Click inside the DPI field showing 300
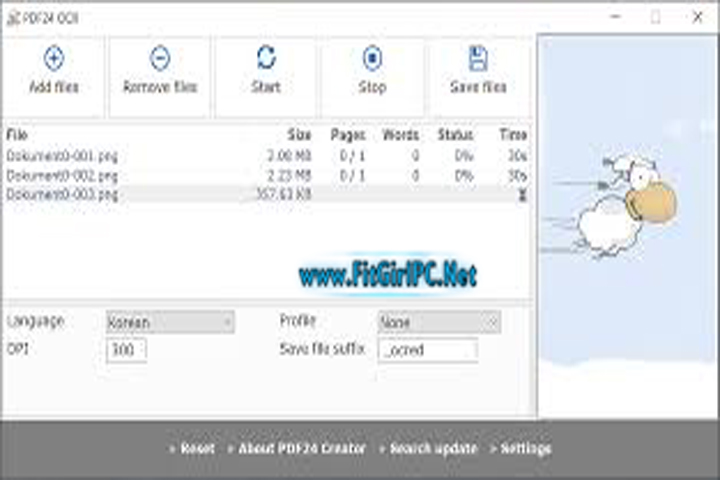This screenshot has width=720, height=480. click(x=126, y=350)
